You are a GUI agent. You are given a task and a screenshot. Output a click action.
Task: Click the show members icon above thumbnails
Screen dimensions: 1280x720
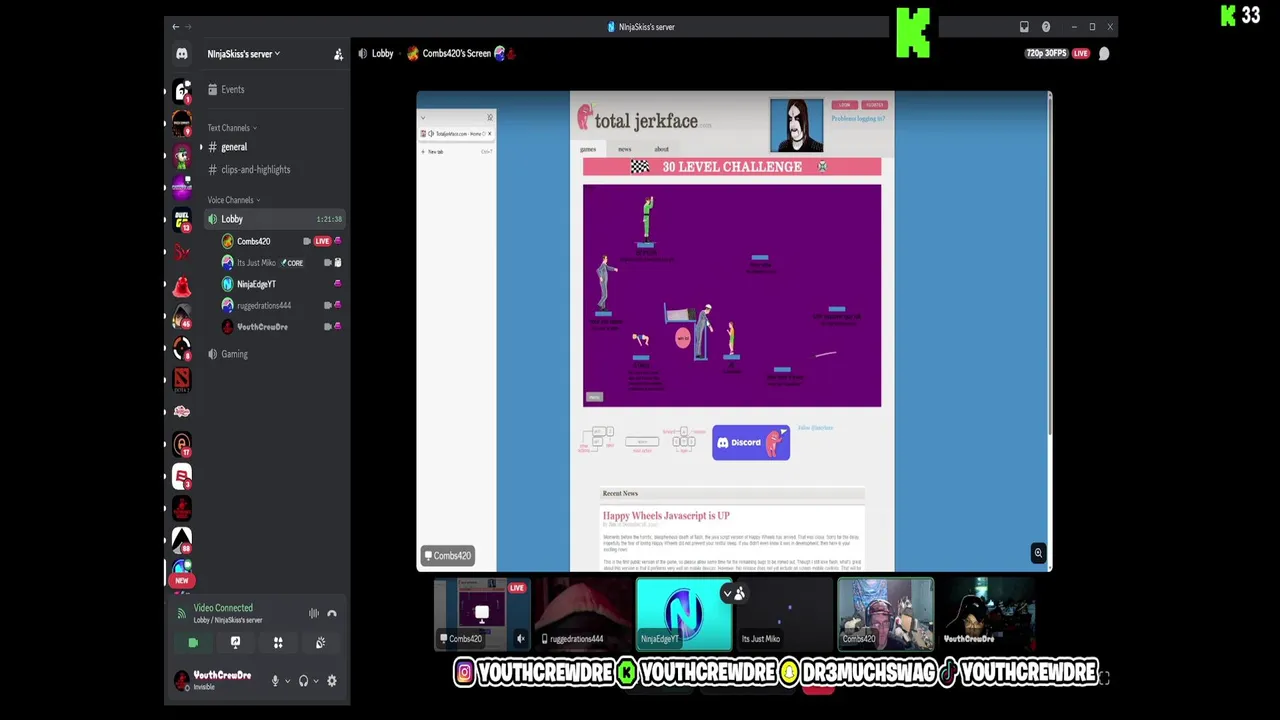(739, 594)
